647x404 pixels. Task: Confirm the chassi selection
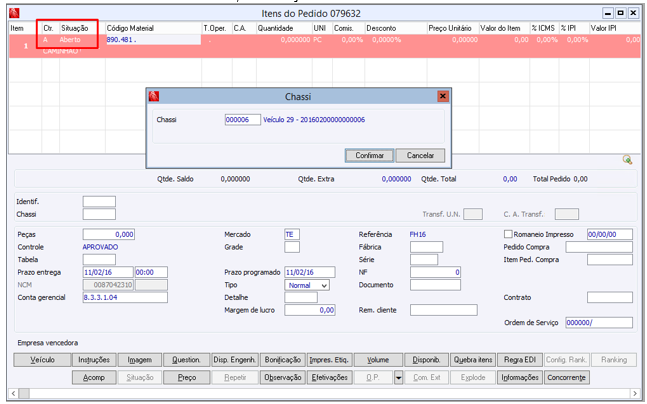369,156
